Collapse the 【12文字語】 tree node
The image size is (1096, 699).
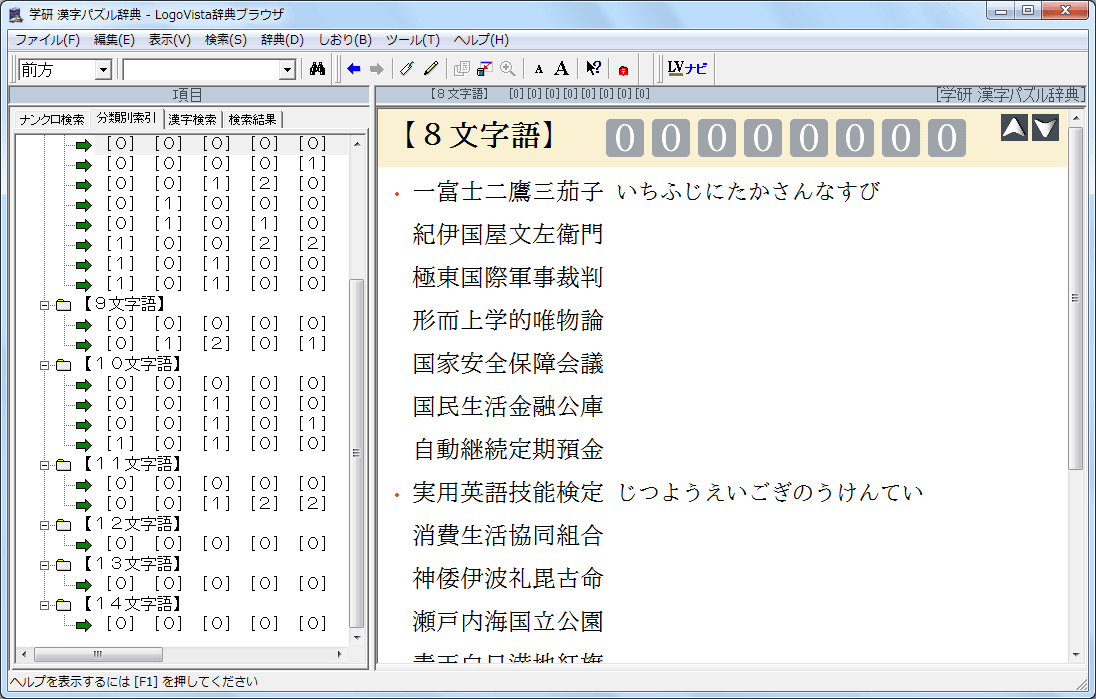coord(44,525)
